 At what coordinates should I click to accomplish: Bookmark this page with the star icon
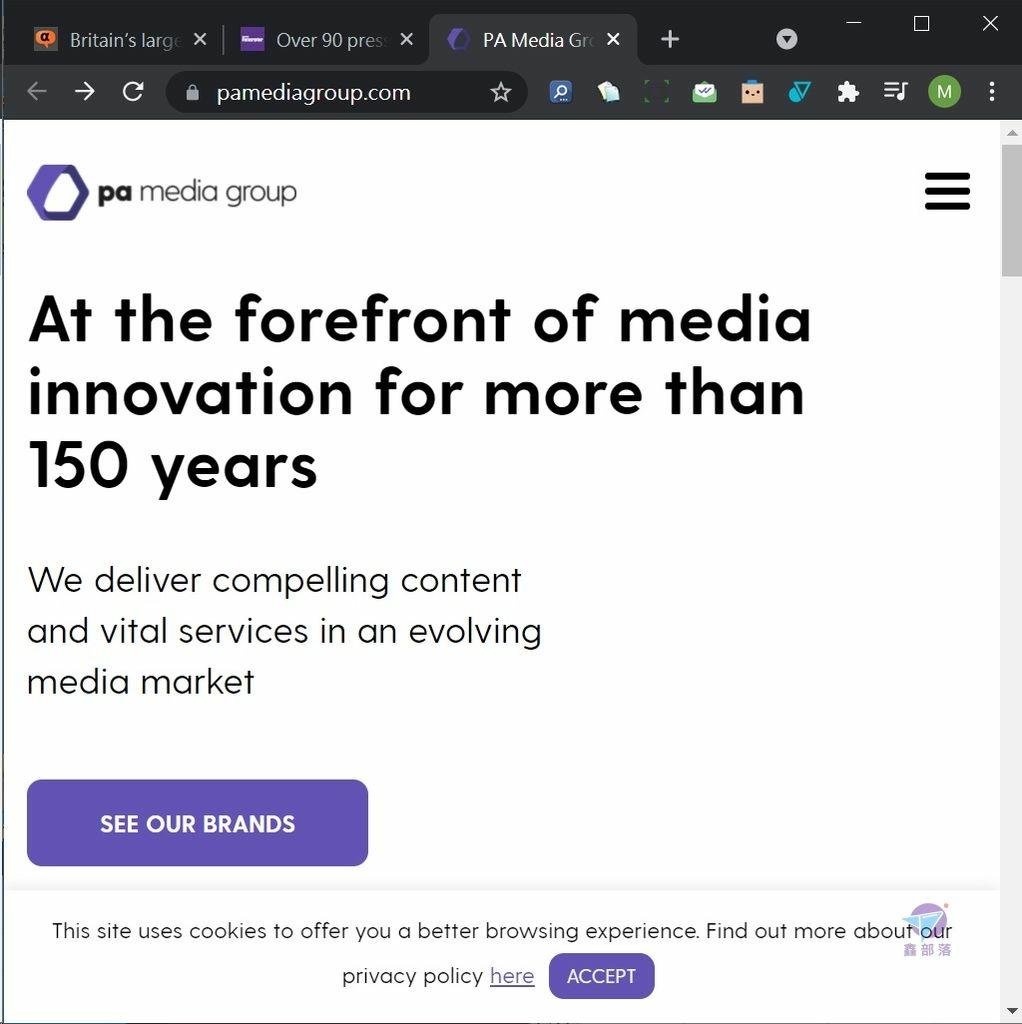pyautogui.click(x=500, y=92)
